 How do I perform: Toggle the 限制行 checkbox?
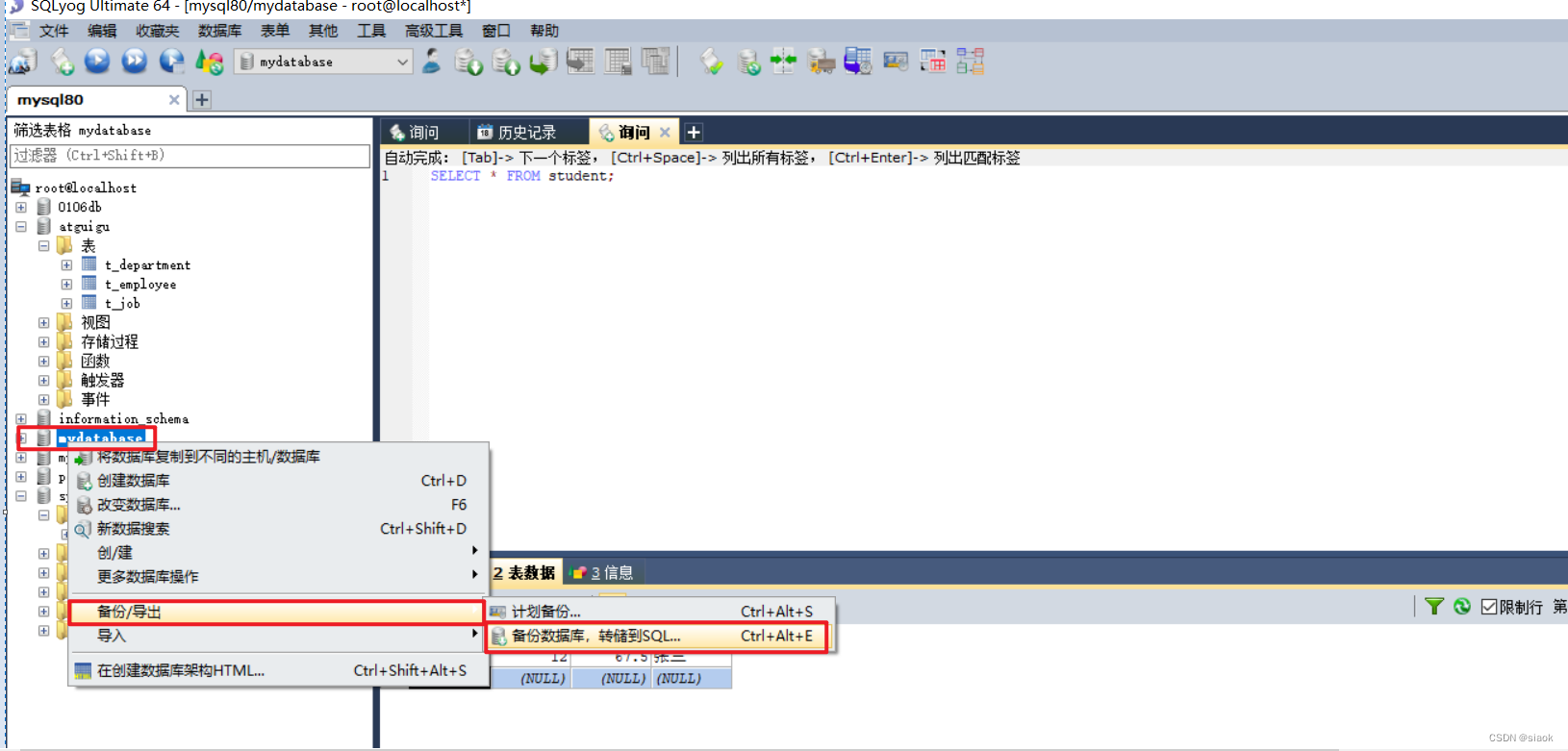1489,607
